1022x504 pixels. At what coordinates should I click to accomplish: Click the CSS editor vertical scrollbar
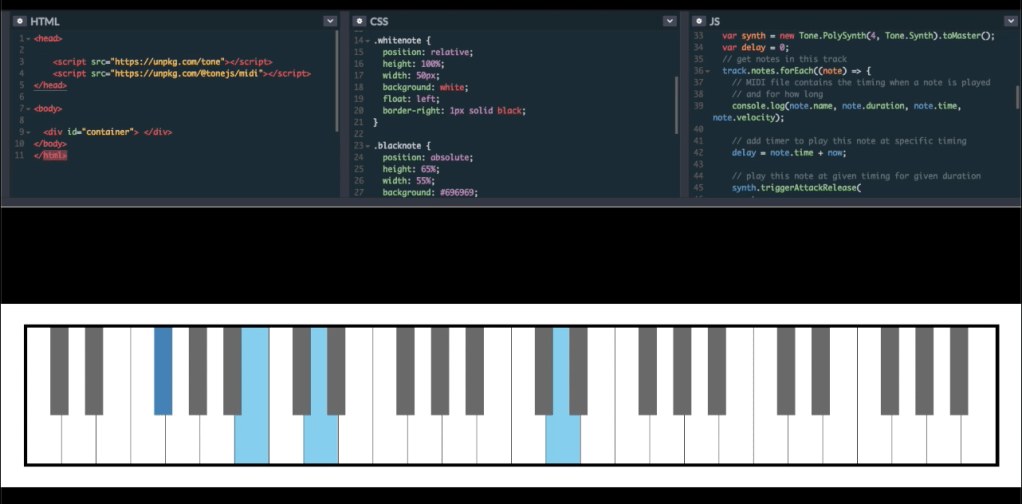(676, 104)
